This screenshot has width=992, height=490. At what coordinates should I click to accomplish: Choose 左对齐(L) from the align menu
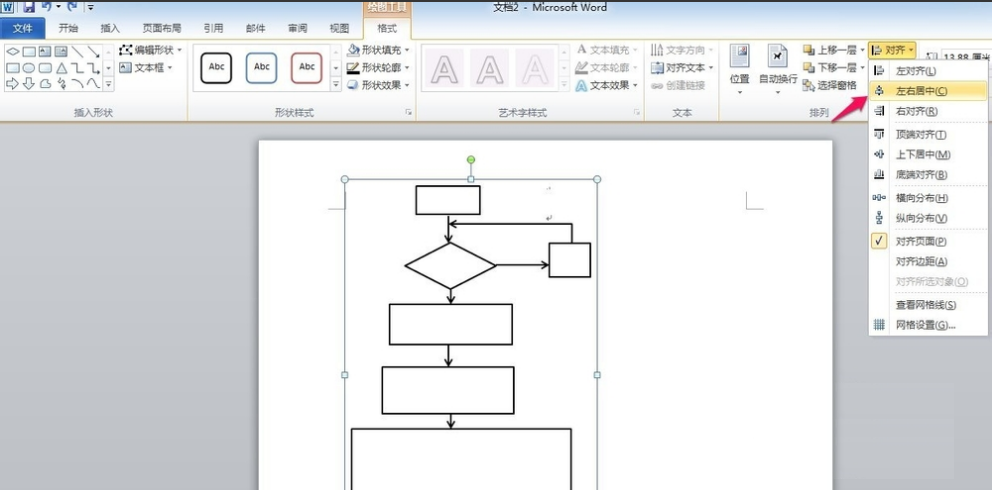click(928, 71)
